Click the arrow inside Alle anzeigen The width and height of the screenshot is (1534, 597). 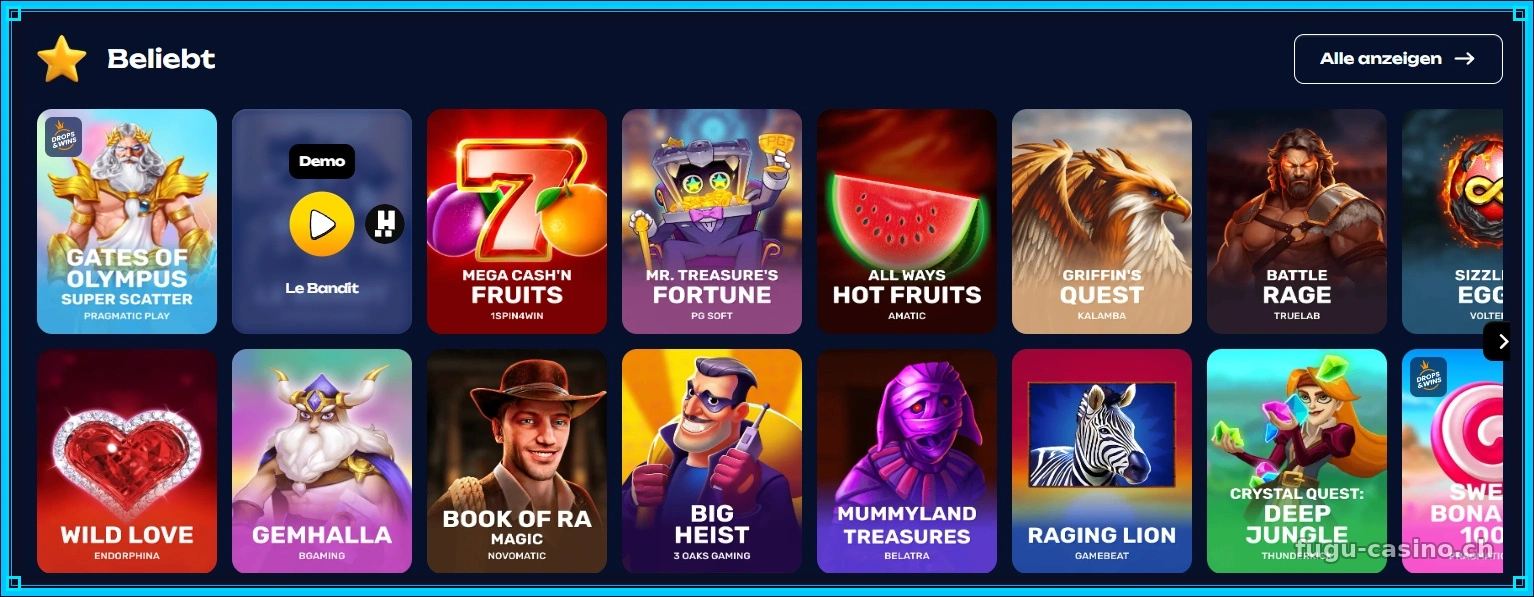(x=1465, y=59)
